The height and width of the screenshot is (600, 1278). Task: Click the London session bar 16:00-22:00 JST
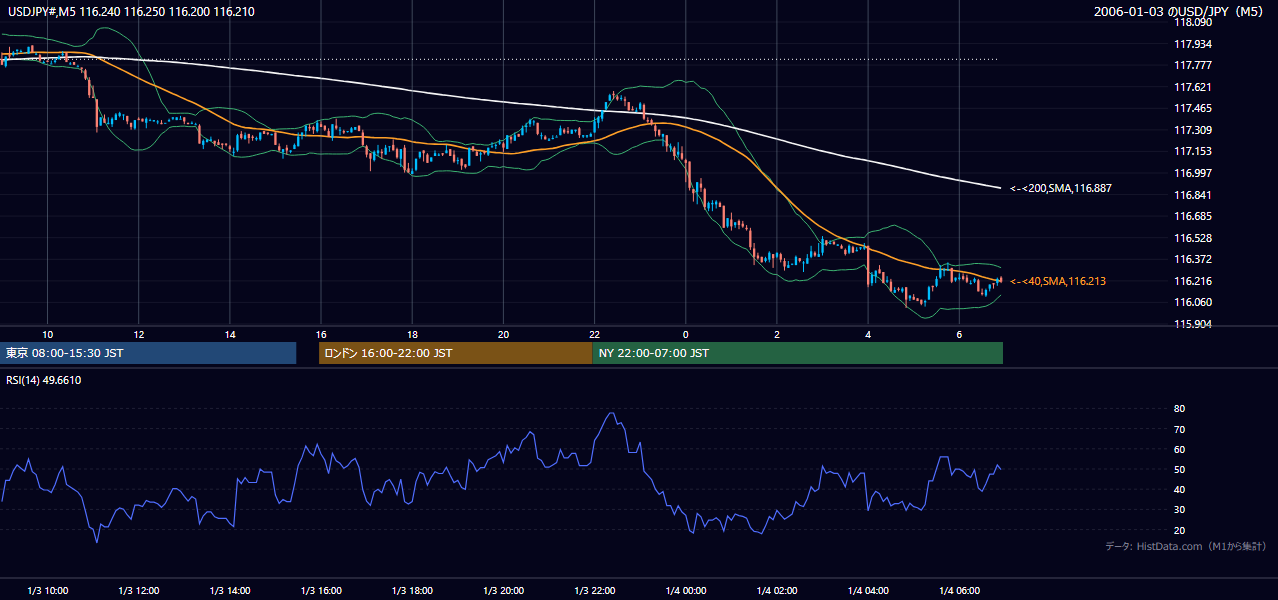pyautogui.click(x=456, y=353)
